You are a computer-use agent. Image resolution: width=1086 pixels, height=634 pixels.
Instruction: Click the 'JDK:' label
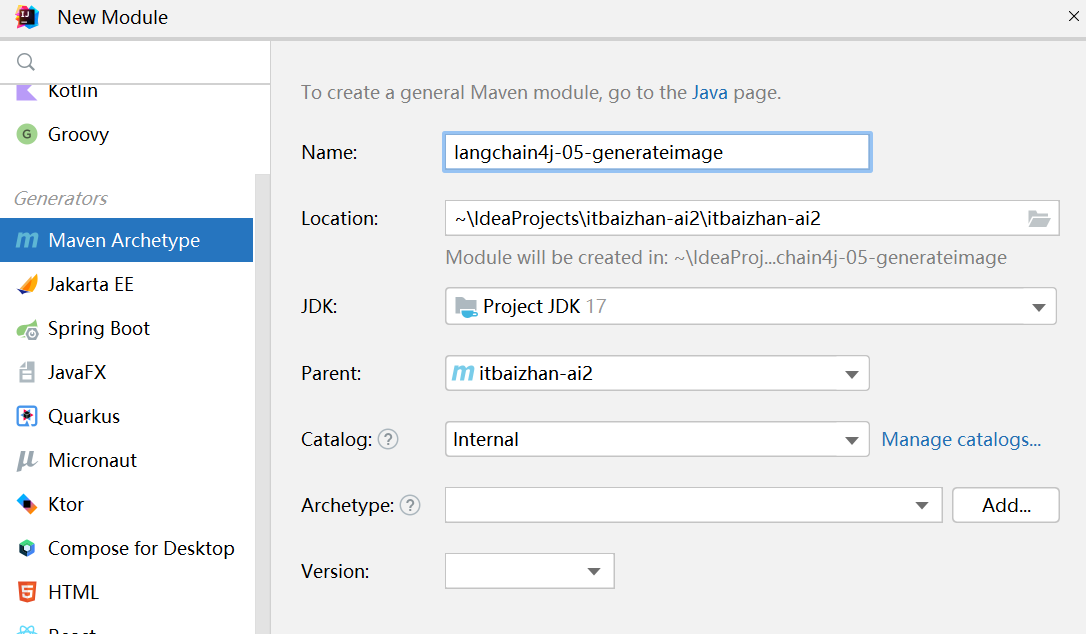coord(319,306)
